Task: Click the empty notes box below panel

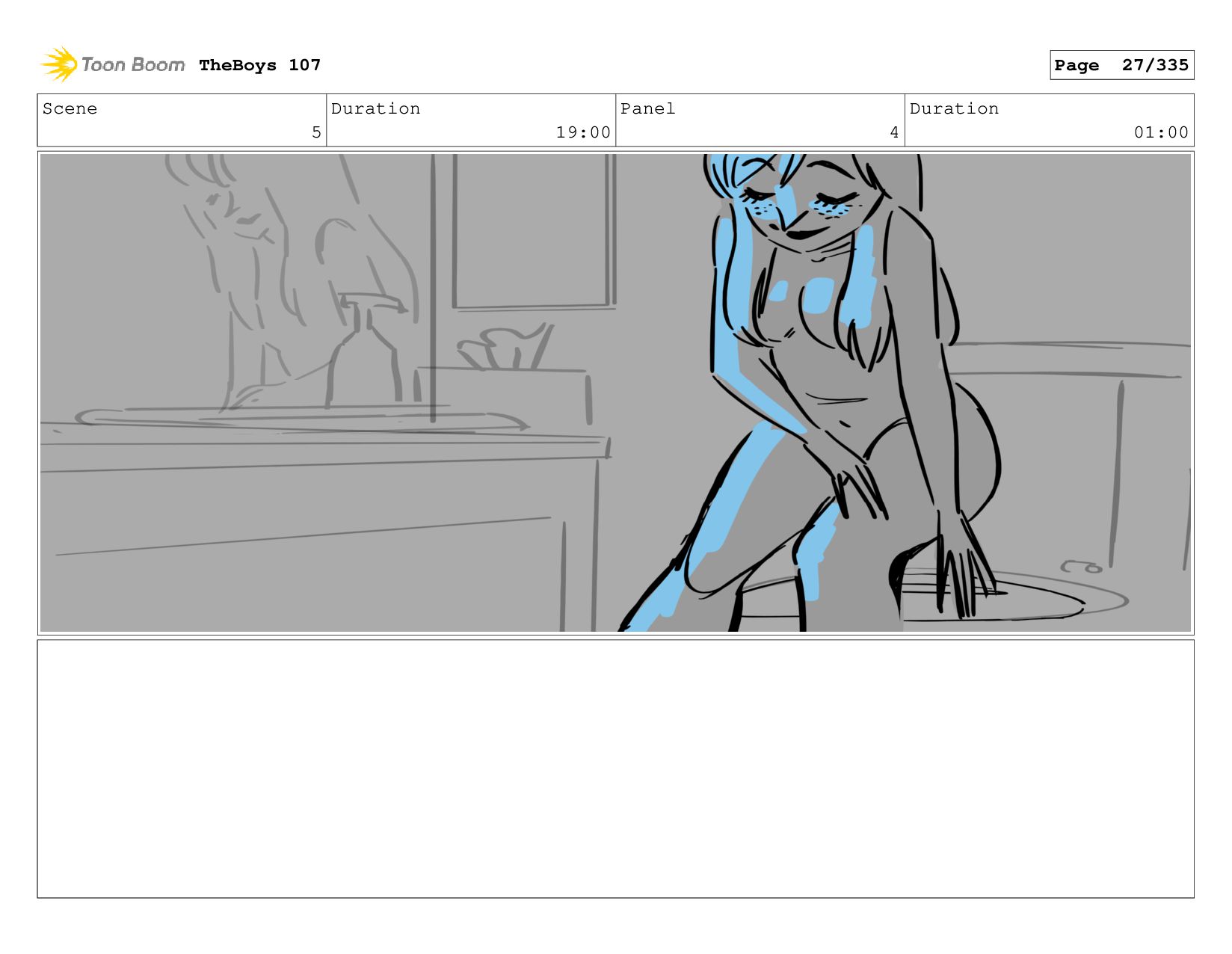Action: coord(615,769)
